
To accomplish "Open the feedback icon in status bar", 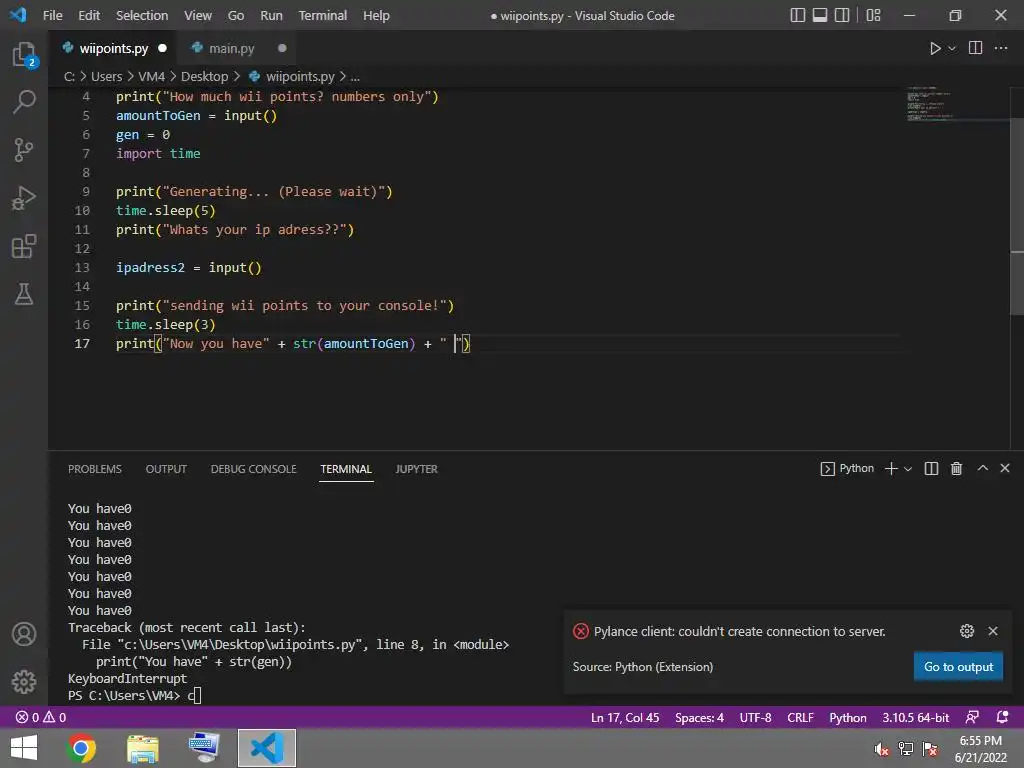I will (972, 717).
